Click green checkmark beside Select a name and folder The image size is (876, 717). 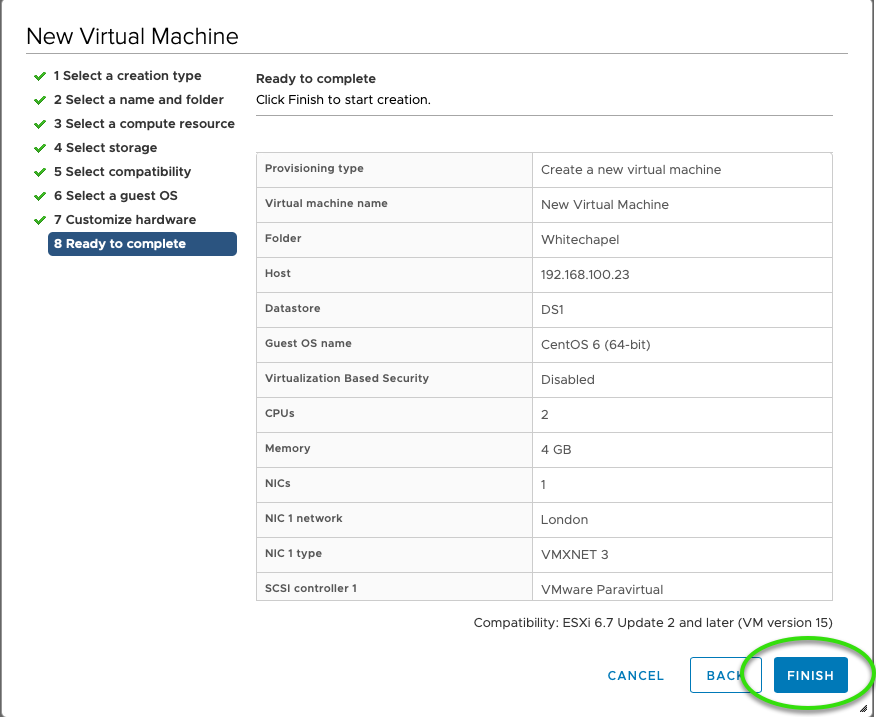[40, 100]
